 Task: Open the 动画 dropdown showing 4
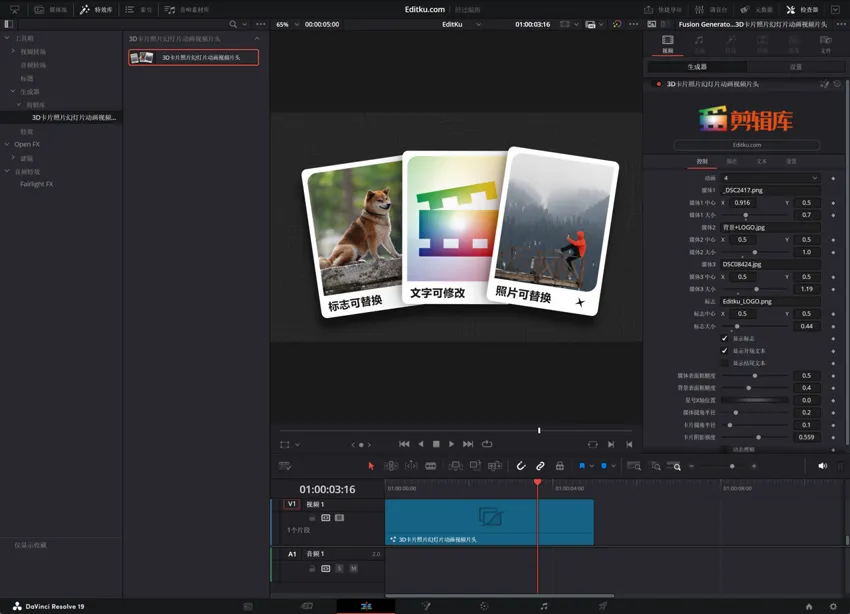(769, 178)
